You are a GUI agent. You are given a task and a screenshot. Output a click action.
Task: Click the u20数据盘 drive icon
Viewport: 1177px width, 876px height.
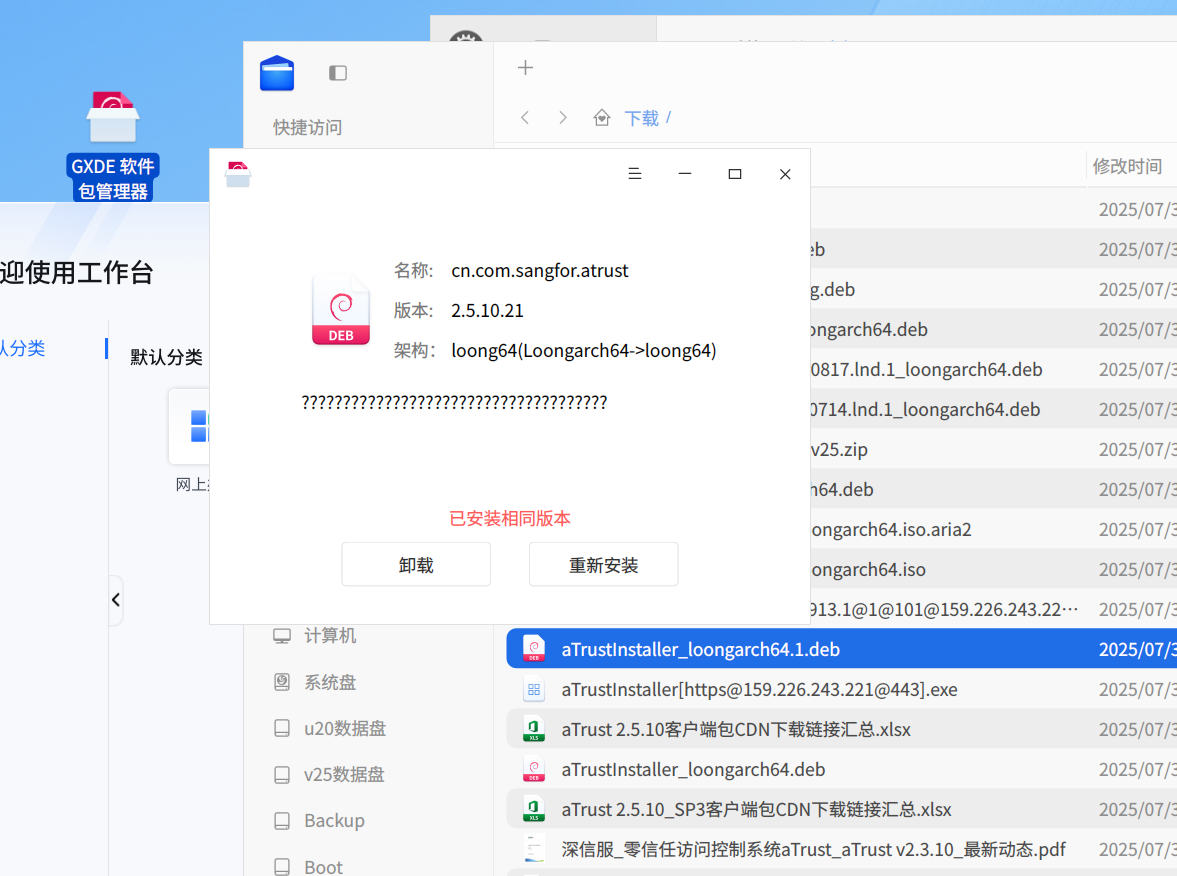(282, 728)
